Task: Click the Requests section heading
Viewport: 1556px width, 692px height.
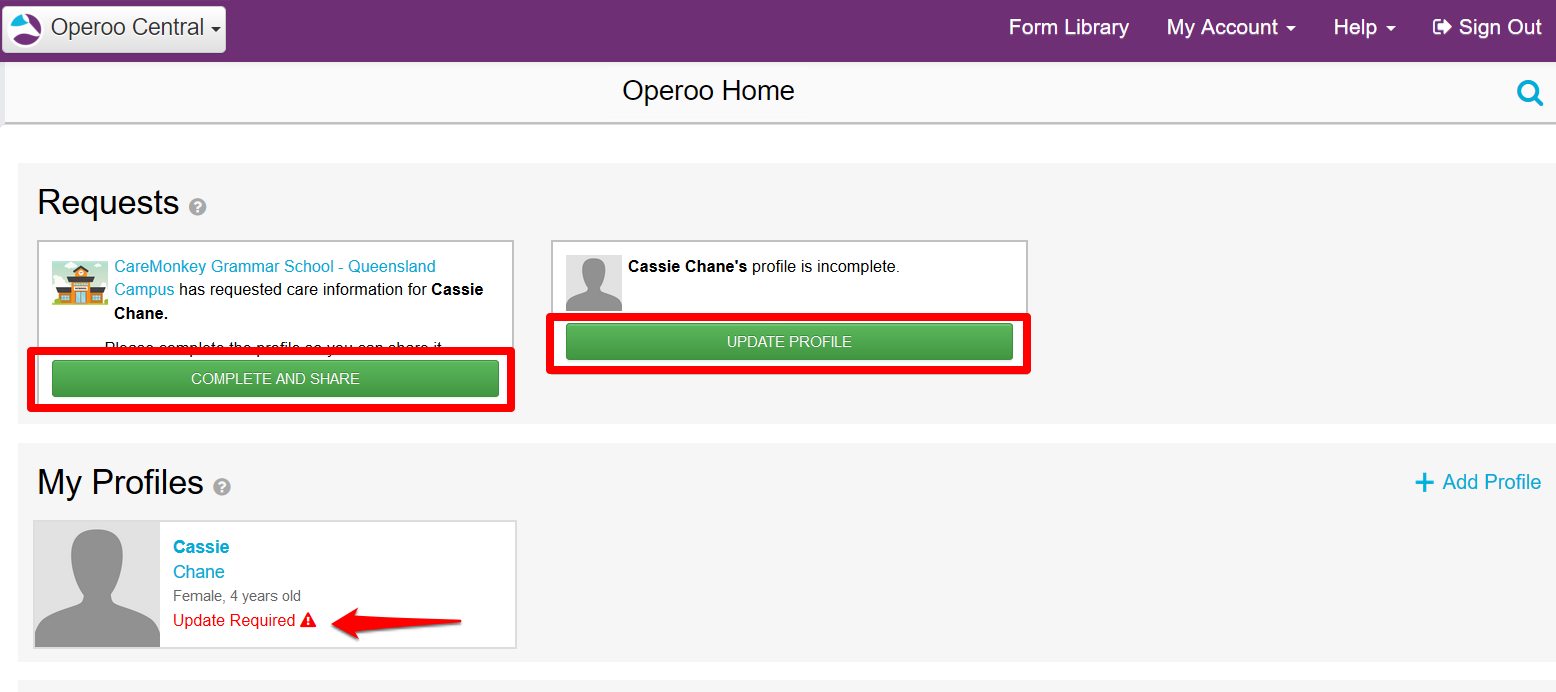Action: tap(108, 203)
